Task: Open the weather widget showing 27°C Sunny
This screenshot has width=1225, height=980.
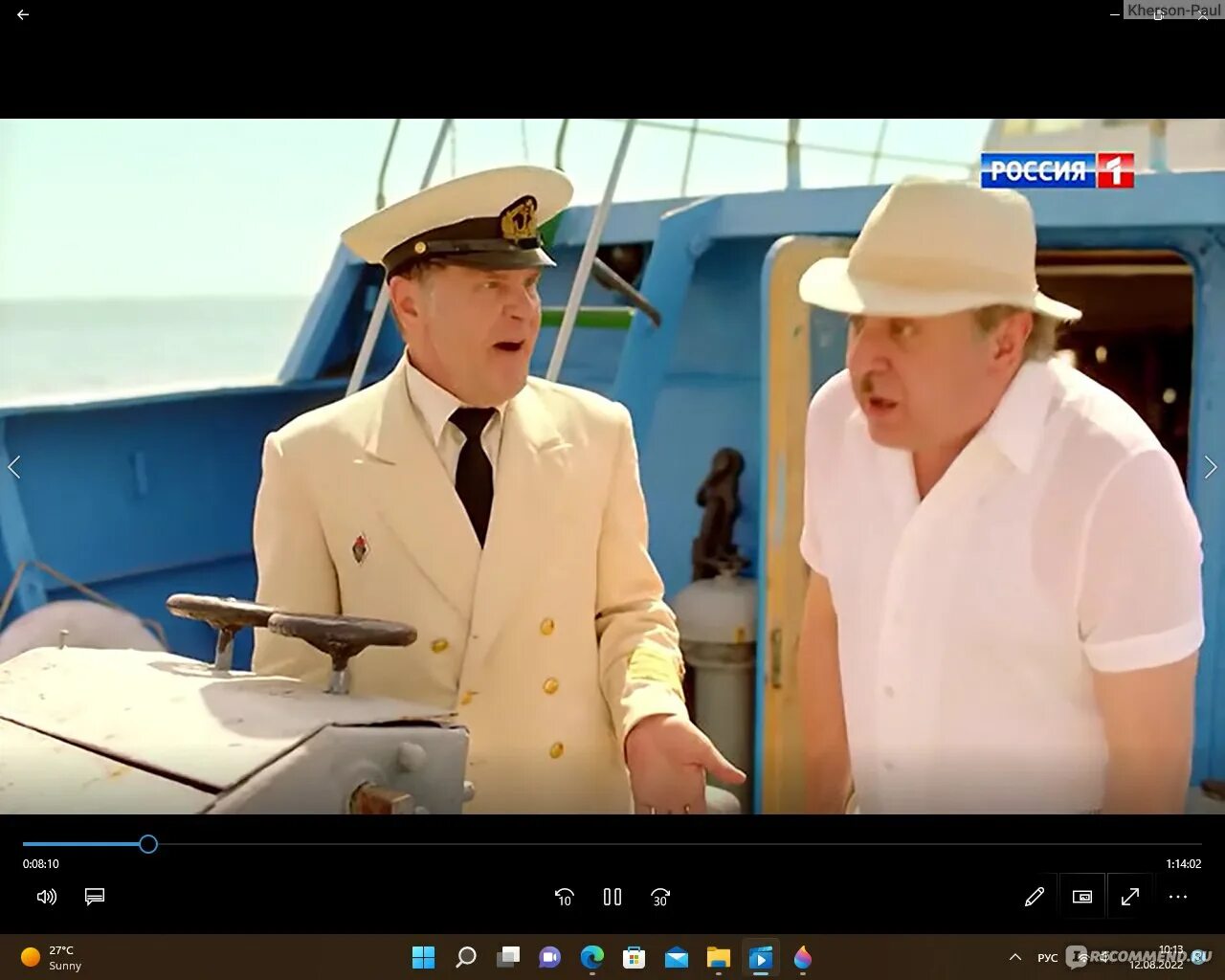Action: (54, 957)
